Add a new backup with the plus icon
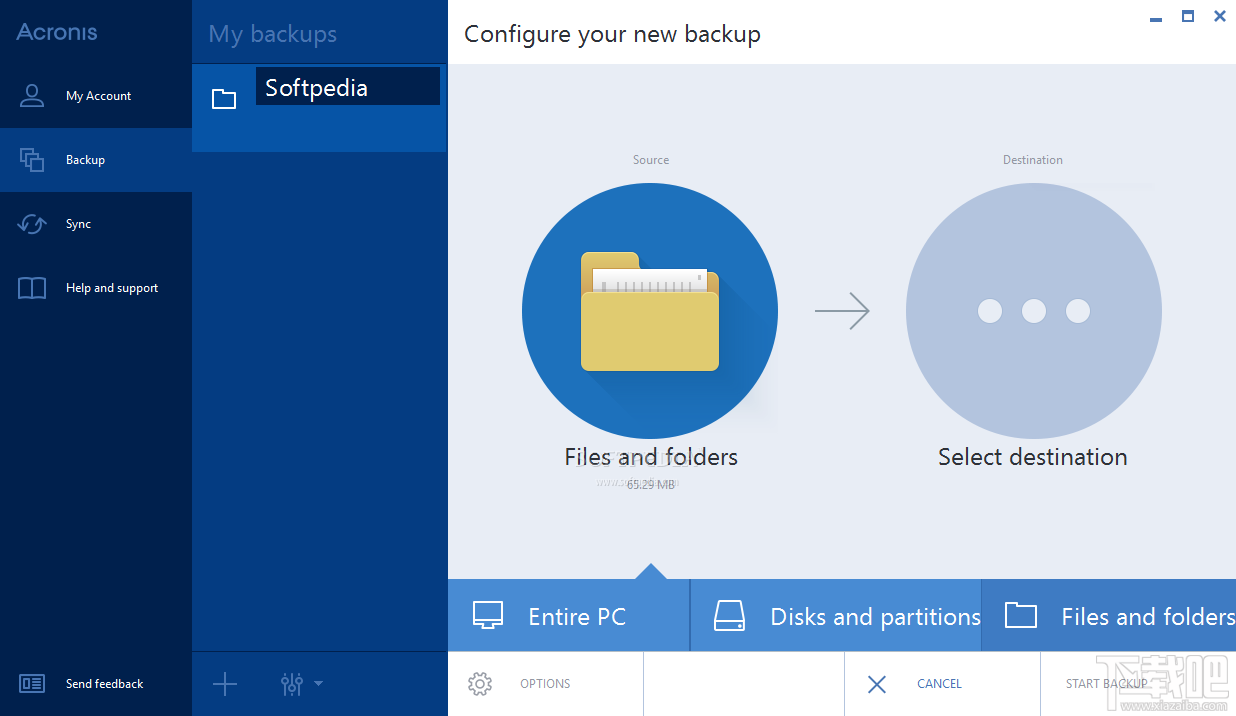The height and width of the screenshot is (716, 1236). pos(224,684)
